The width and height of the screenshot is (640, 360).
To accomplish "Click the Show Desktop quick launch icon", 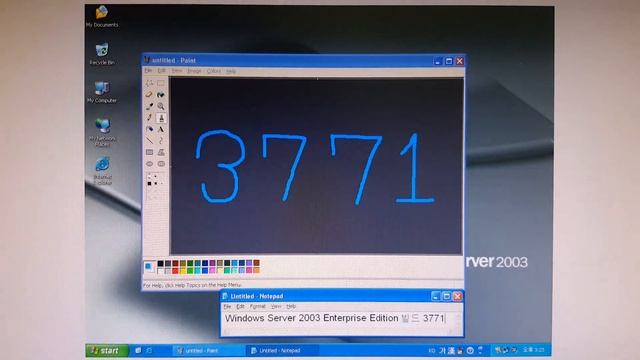I will point(138,351).
